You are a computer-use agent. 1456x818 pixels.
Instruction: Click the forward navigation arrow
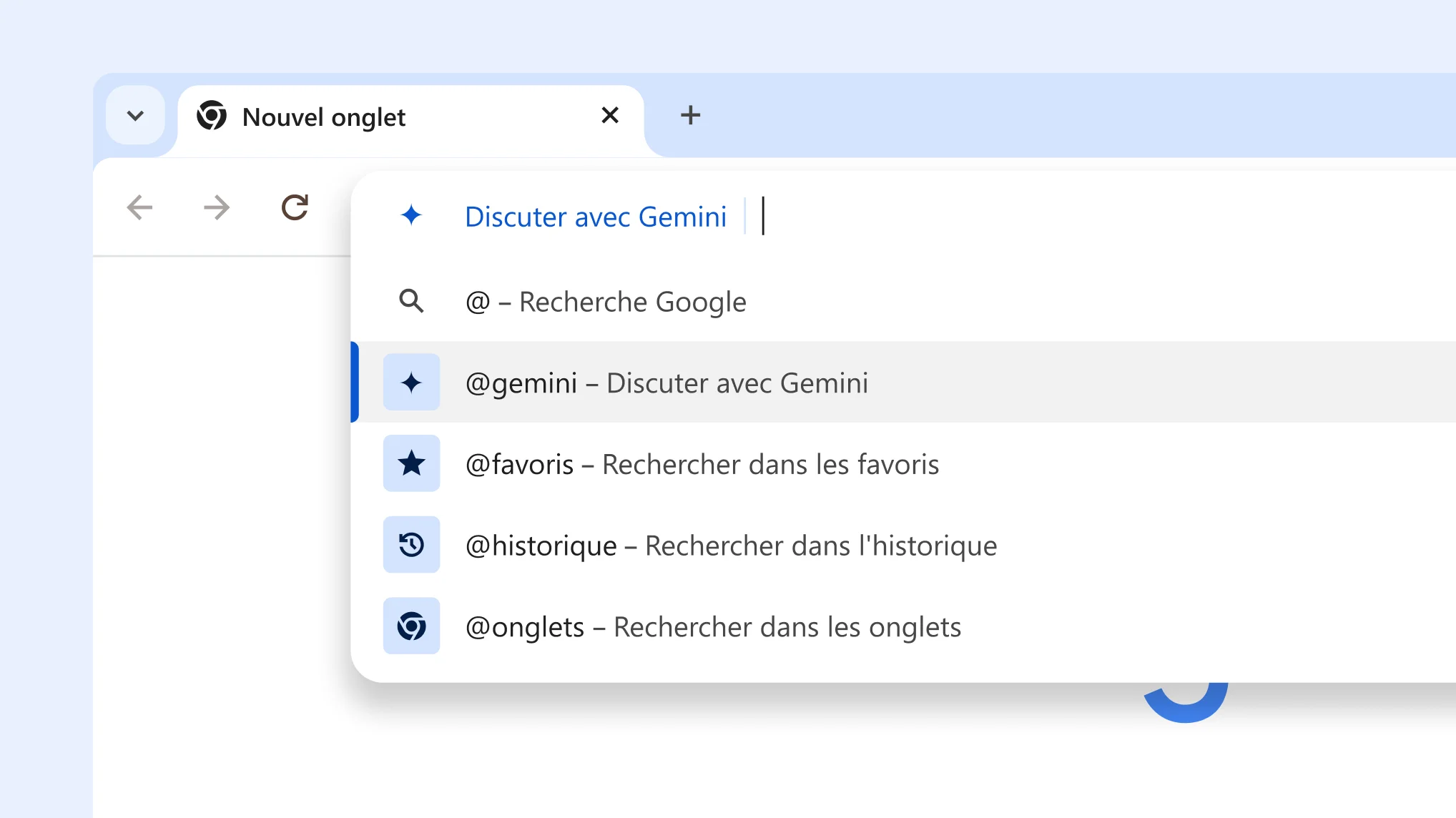(x=217, y=208)
